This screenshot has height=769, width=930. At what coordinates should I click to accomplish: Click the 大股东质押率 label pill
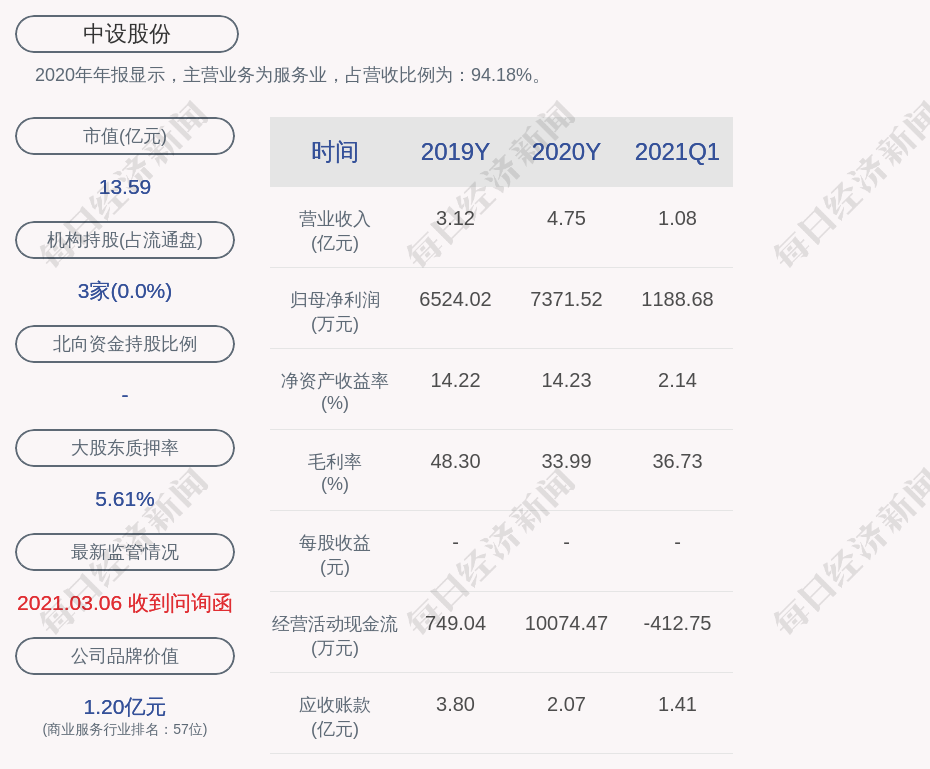pyautogui.click(x=125, y=448)
